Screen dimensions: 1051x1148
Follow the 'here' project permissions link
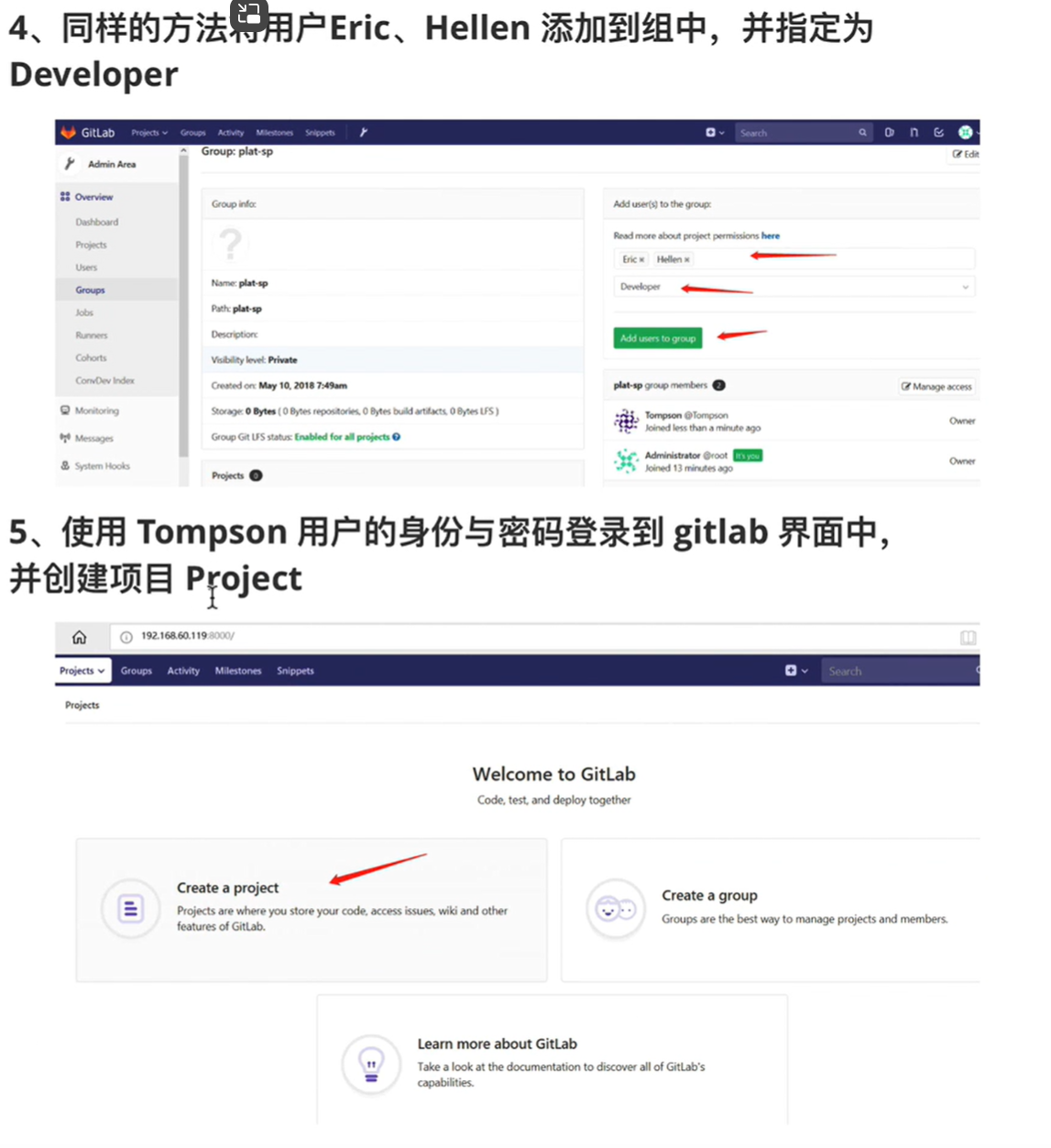coord(771,235)
